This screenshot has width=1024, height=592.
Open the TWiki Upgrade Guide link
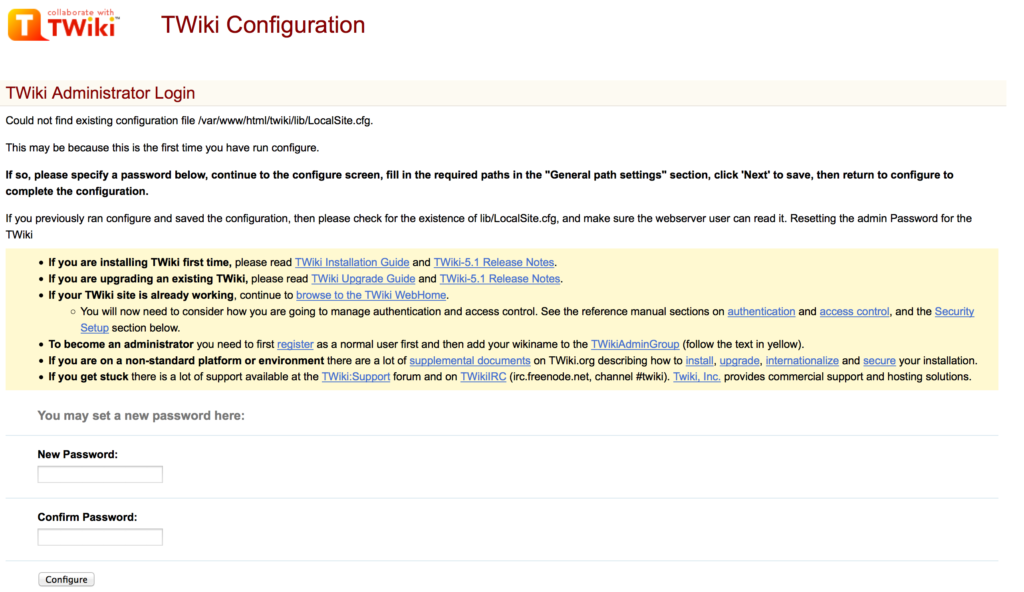363,278
